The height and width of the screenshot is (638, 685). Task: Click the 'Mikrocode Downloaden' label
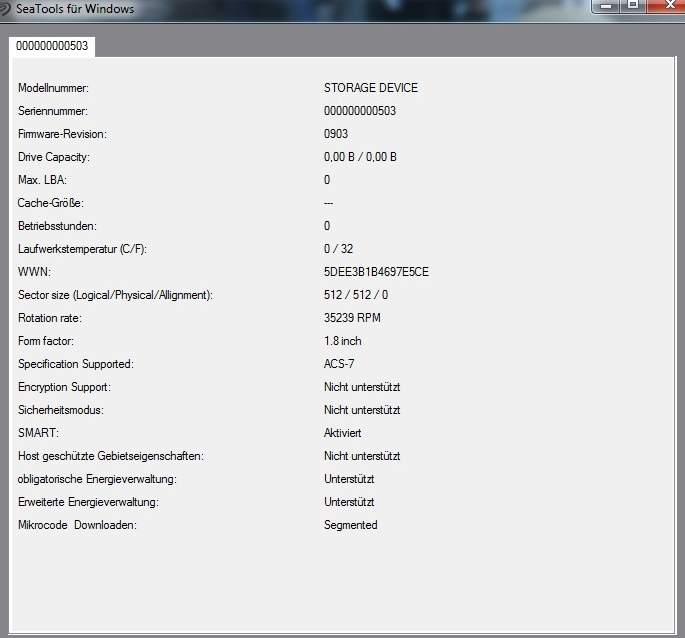(x=77, y=525)
